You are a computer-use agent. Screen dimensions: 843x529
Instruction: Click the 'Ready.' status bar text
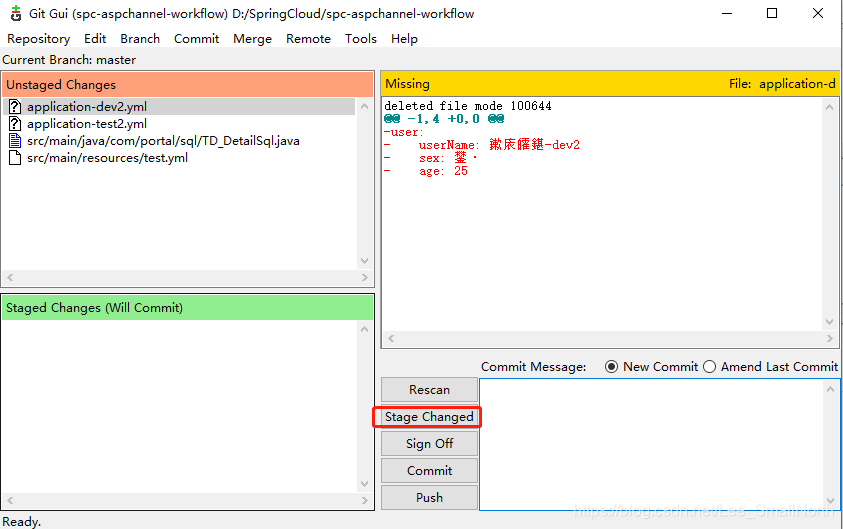pyautogui.click(x=22, y=521)
